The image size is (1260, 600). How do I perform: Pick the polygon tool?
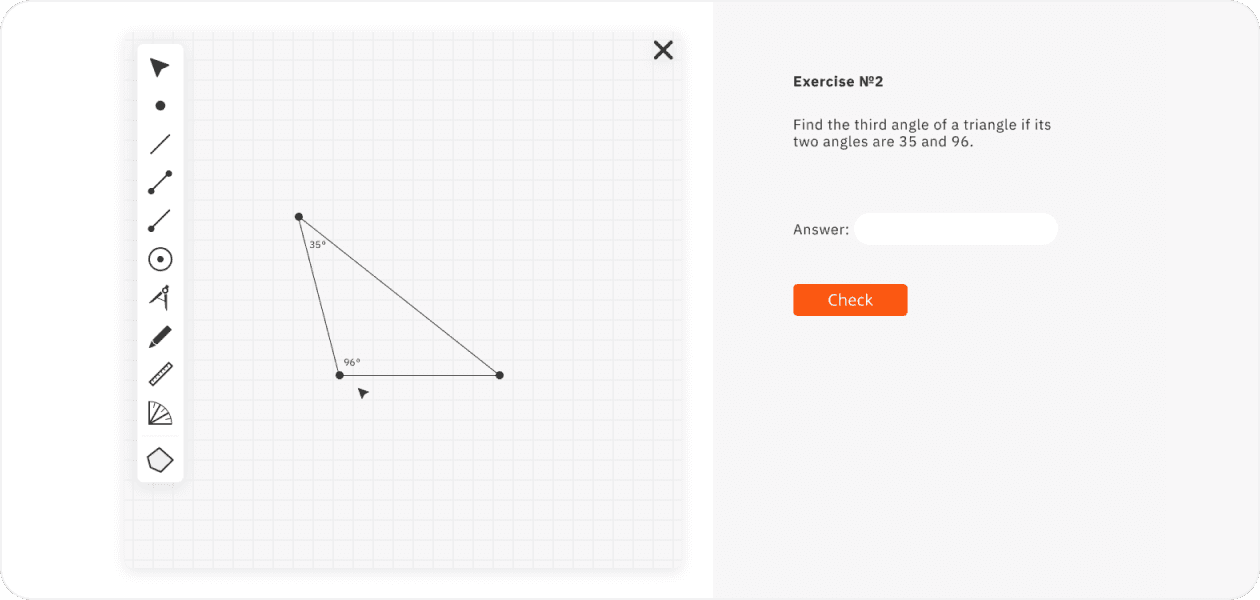(160, 460)
